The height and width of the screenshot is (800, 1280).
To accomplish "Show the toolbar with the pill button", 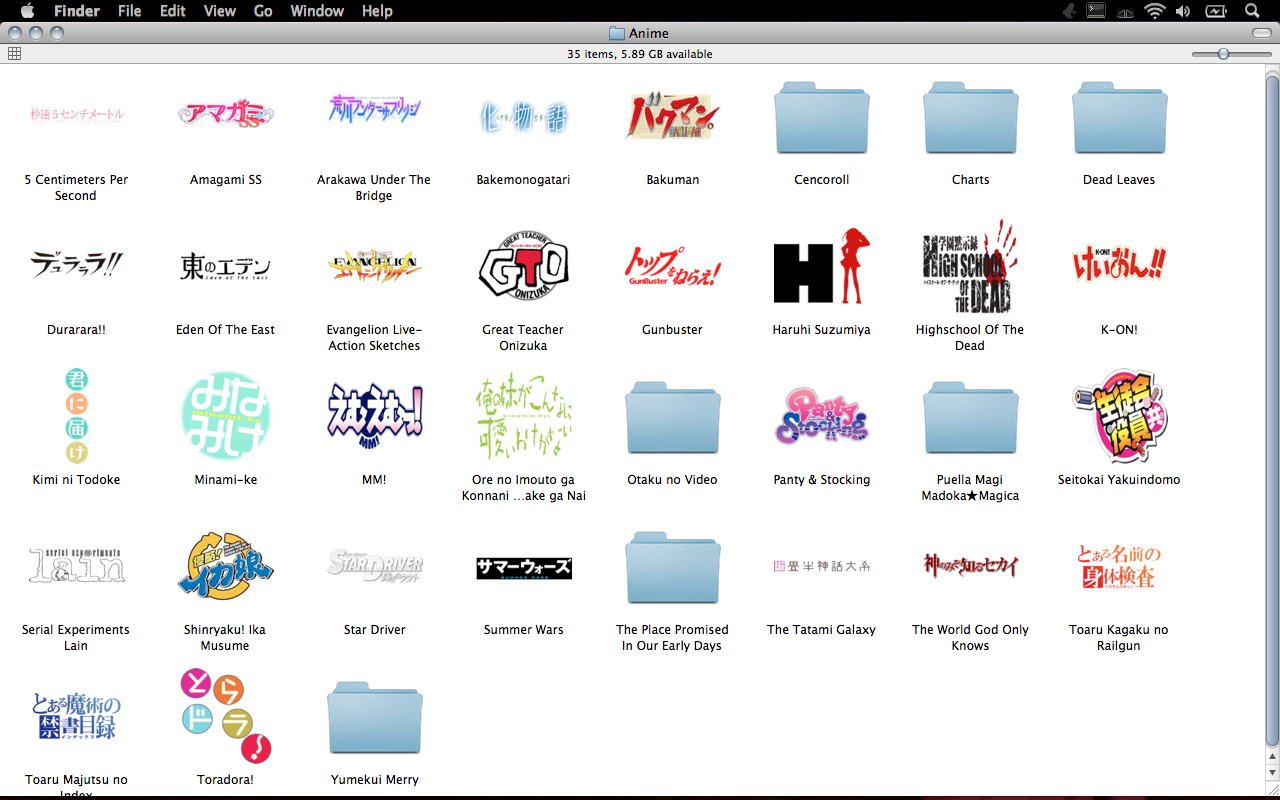I will [x=1261, y=33].
